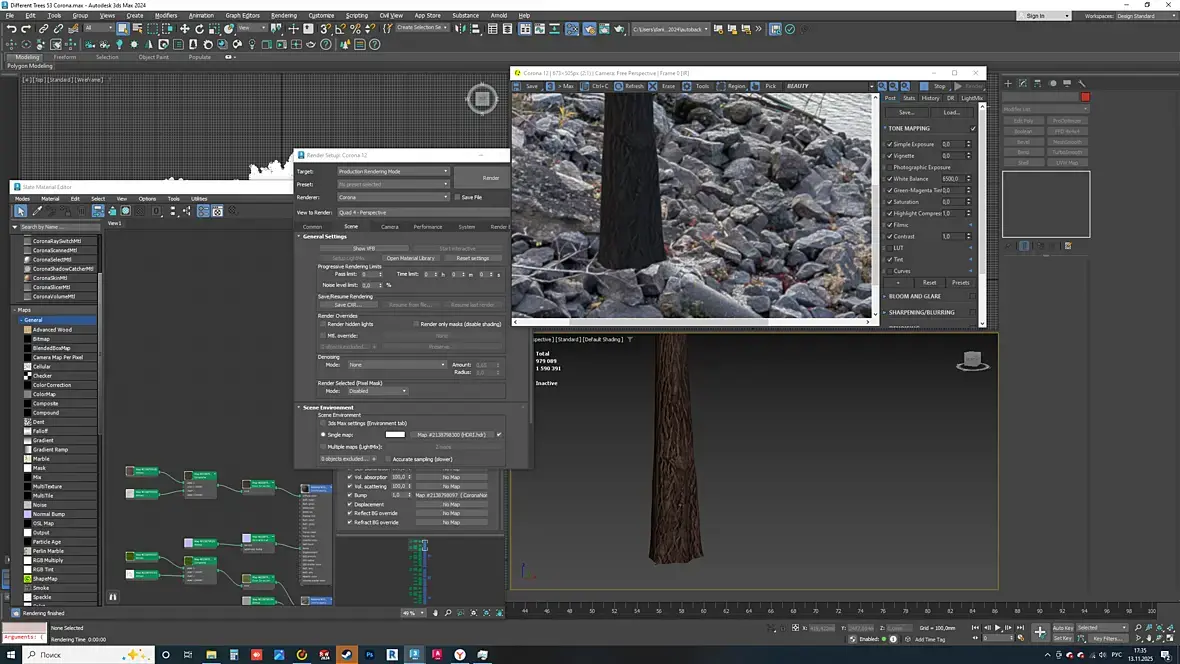This screenshot has width=1180, height=664.
Task: Open the Denoising Mode dropdown
Action: point(397,365)
